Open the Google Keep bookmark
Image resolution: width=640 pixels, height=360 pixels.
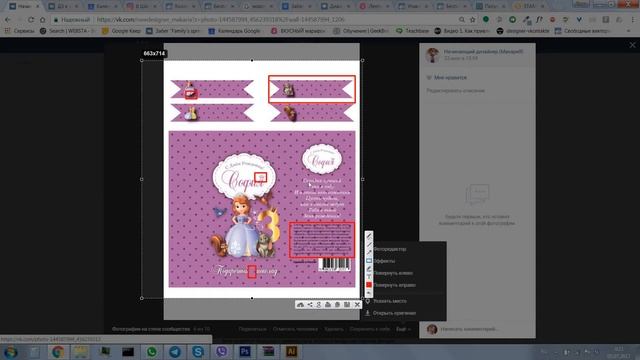[120, 31]
